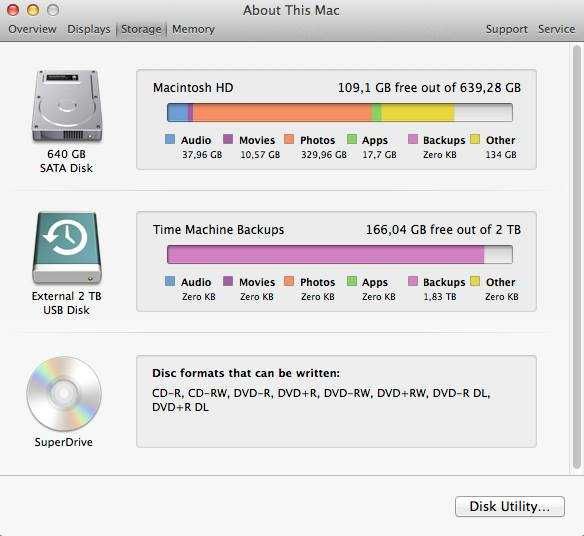584x536 pixels.
Task: Go to the Memory tab
Action: [193, 29]
